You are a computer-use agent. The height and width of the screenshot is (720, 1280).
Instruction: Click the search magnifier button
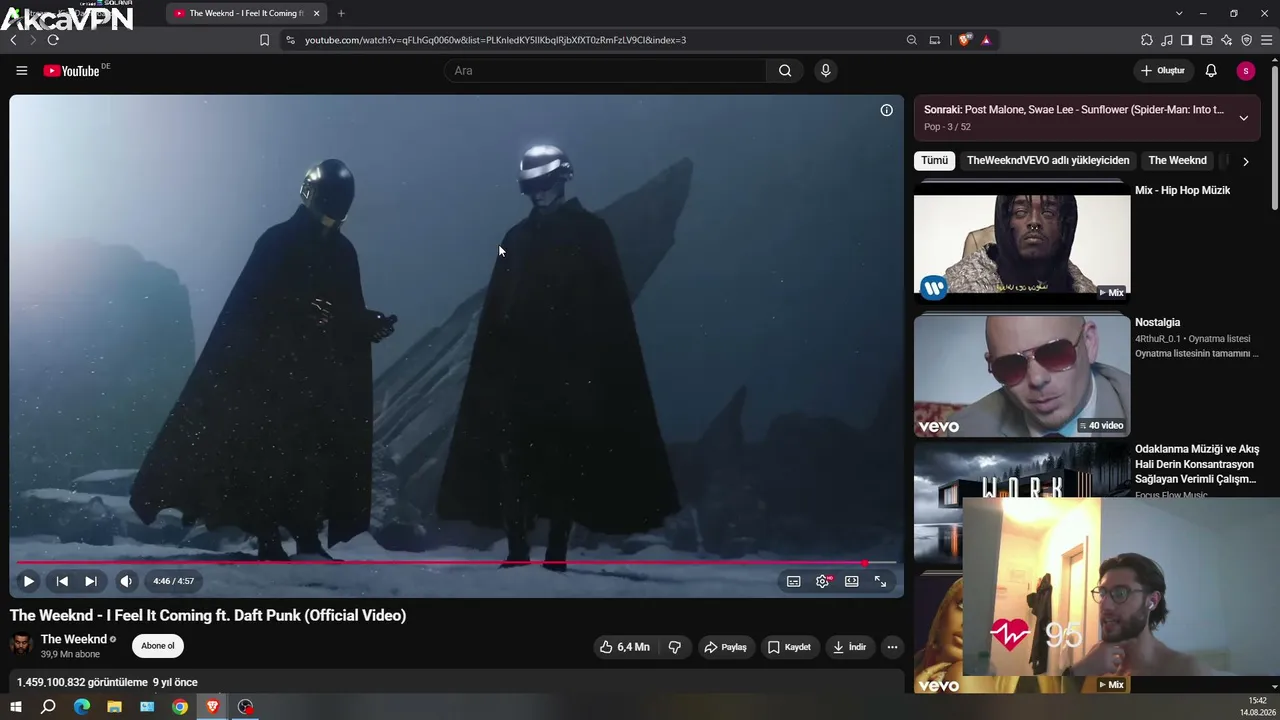785,71
